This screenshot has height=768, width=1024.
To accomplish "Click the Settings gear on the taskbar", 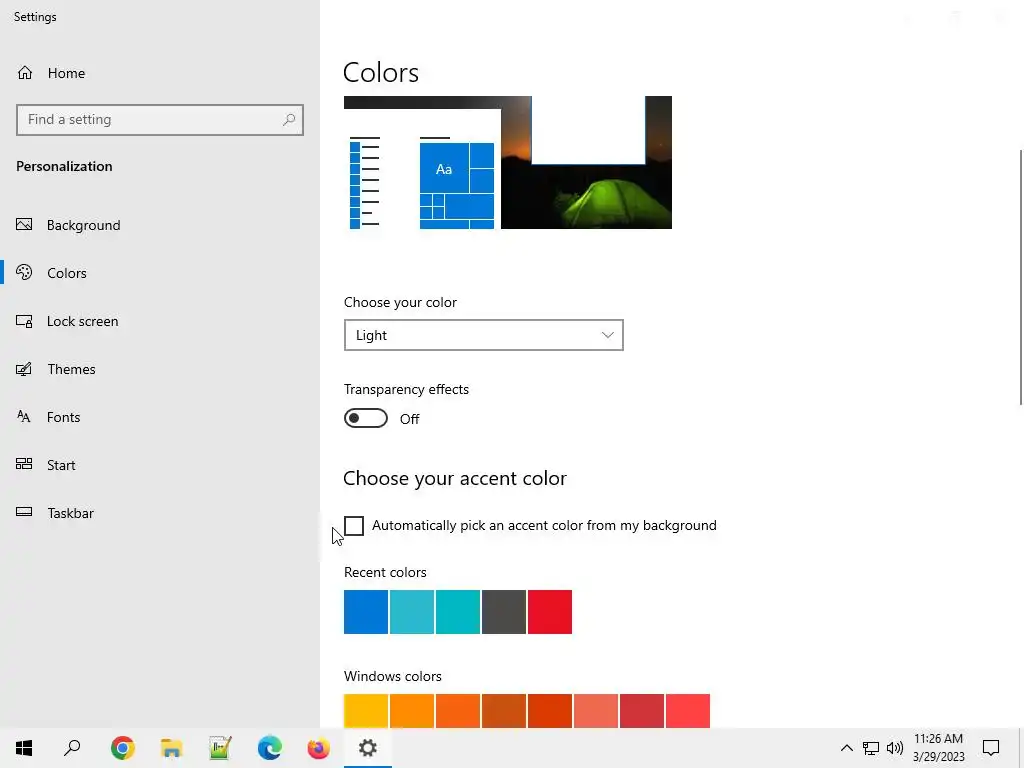I will 368,748.
